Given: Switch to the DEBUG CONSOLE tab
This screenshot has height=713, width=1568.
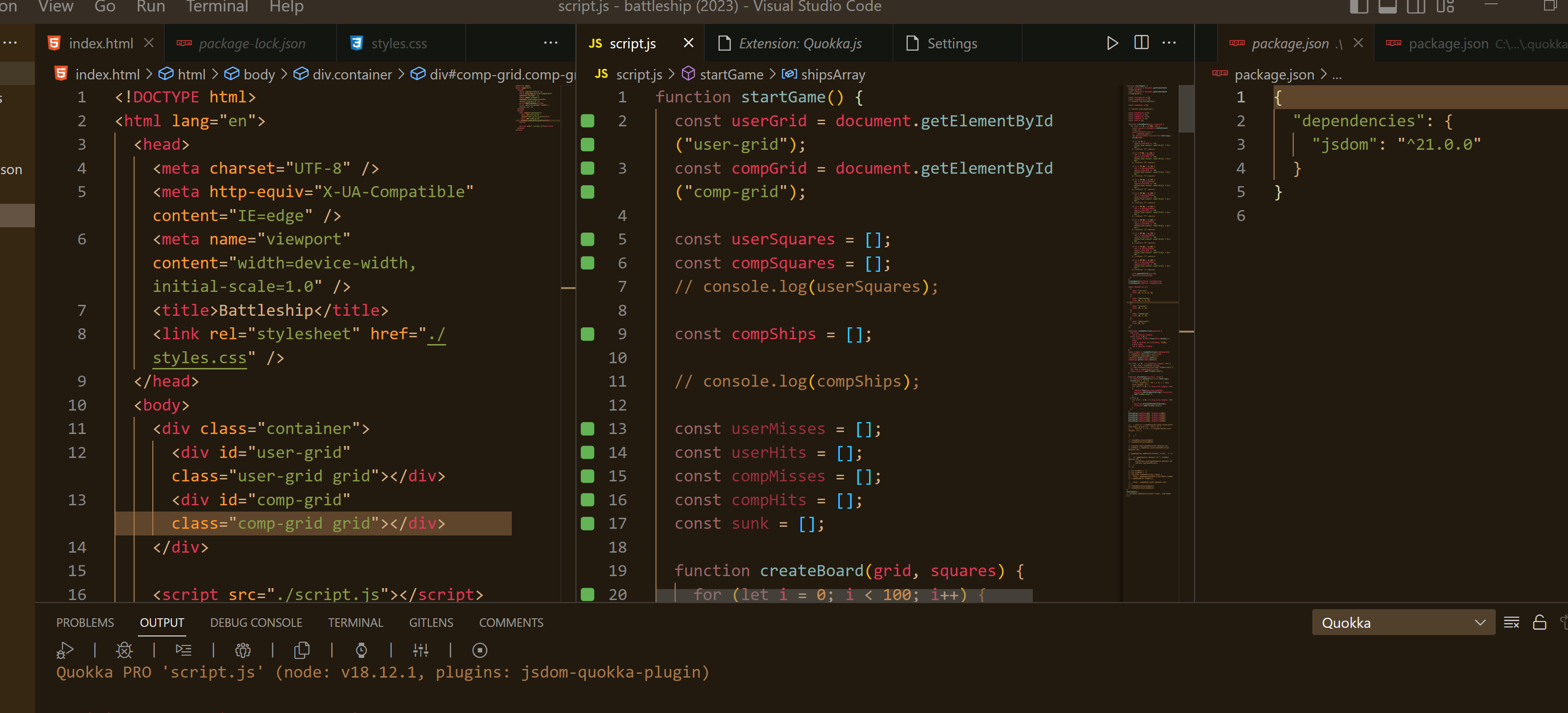Looking at the screenshot, I should (256, 623).
